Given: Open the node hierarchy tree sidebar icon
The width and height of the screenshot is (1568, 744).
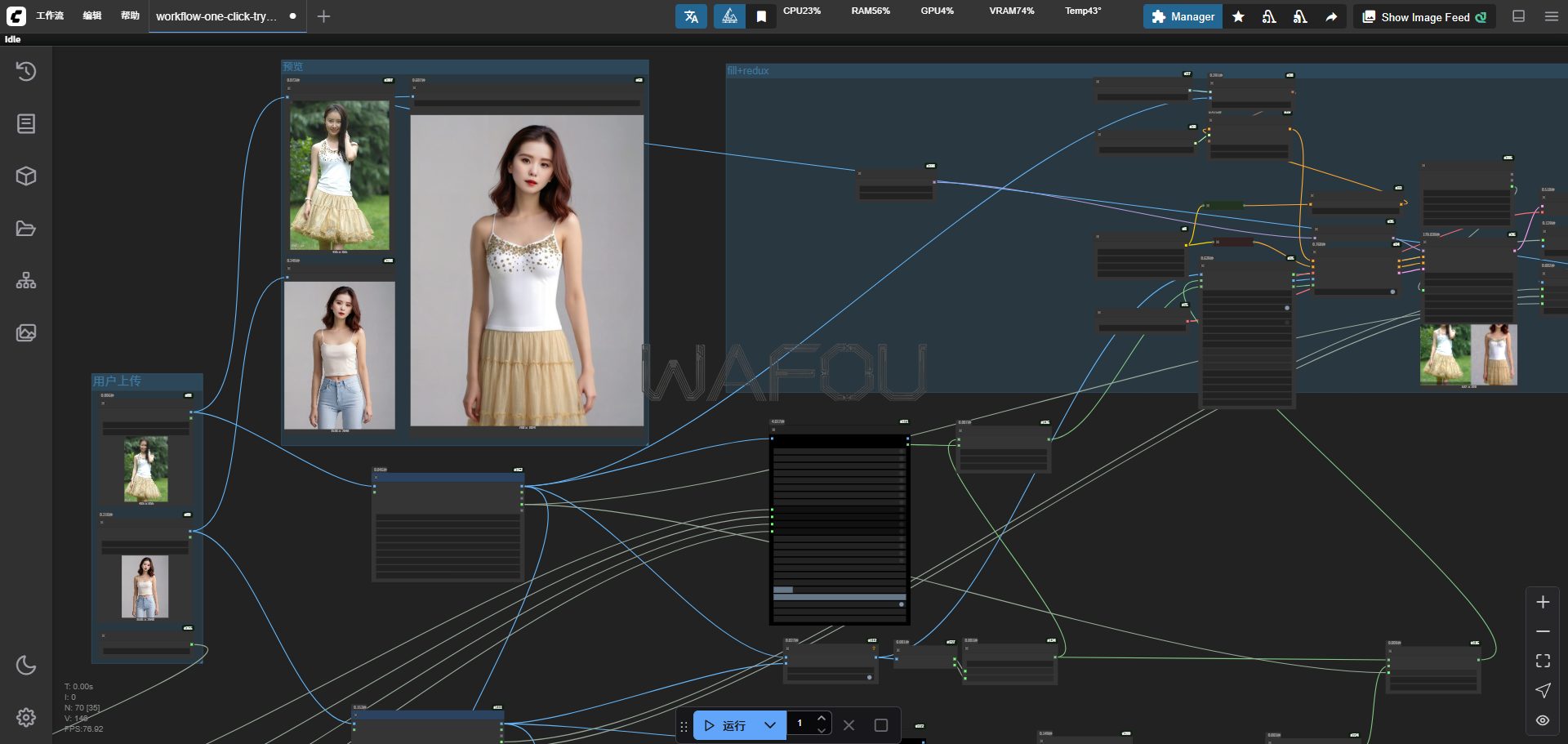Looking at the screenshot, I should pos(26,280).
